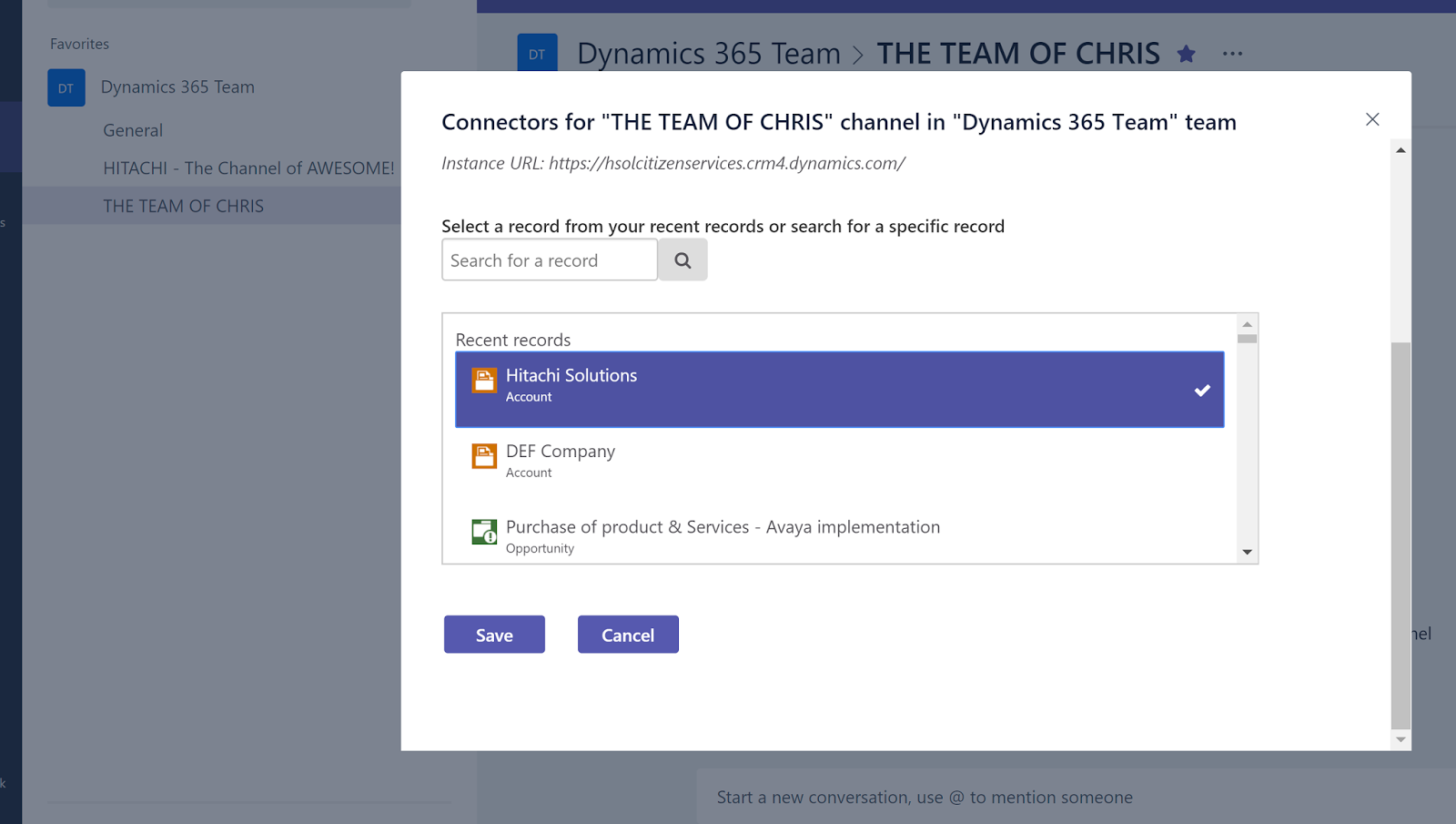Open HITACHI - The Channel of AWESOME!

pyautogui.click(x=248, y=168)
